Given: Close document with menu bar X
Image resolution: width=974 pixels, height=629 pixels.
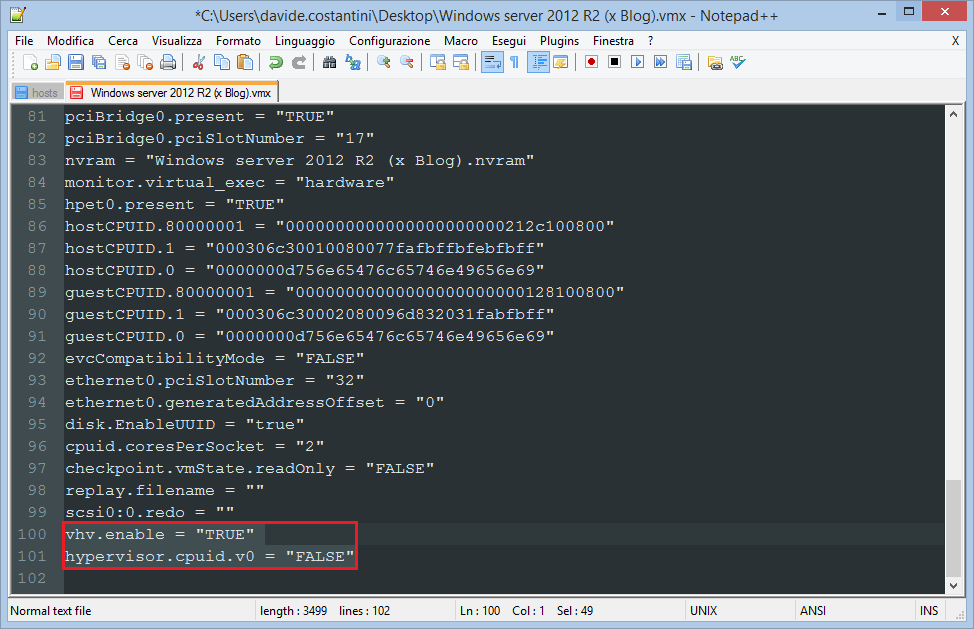Looking at the screenshot, I should [x=955, y=41].
